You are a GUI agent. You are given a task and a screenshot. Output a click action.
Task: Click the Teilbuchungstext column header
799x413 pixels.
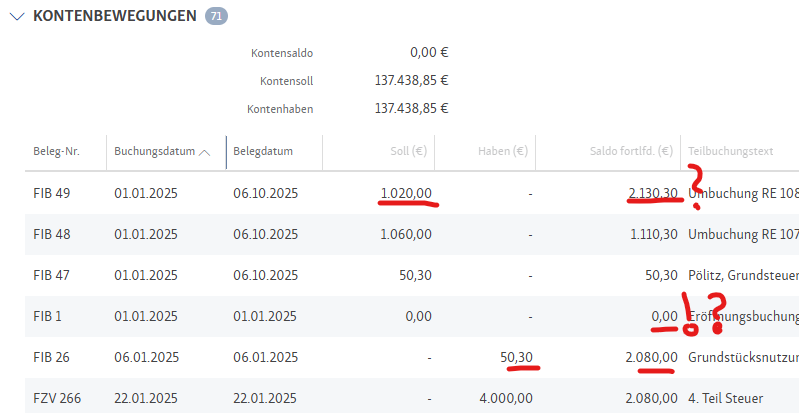(x=730, y=152)
